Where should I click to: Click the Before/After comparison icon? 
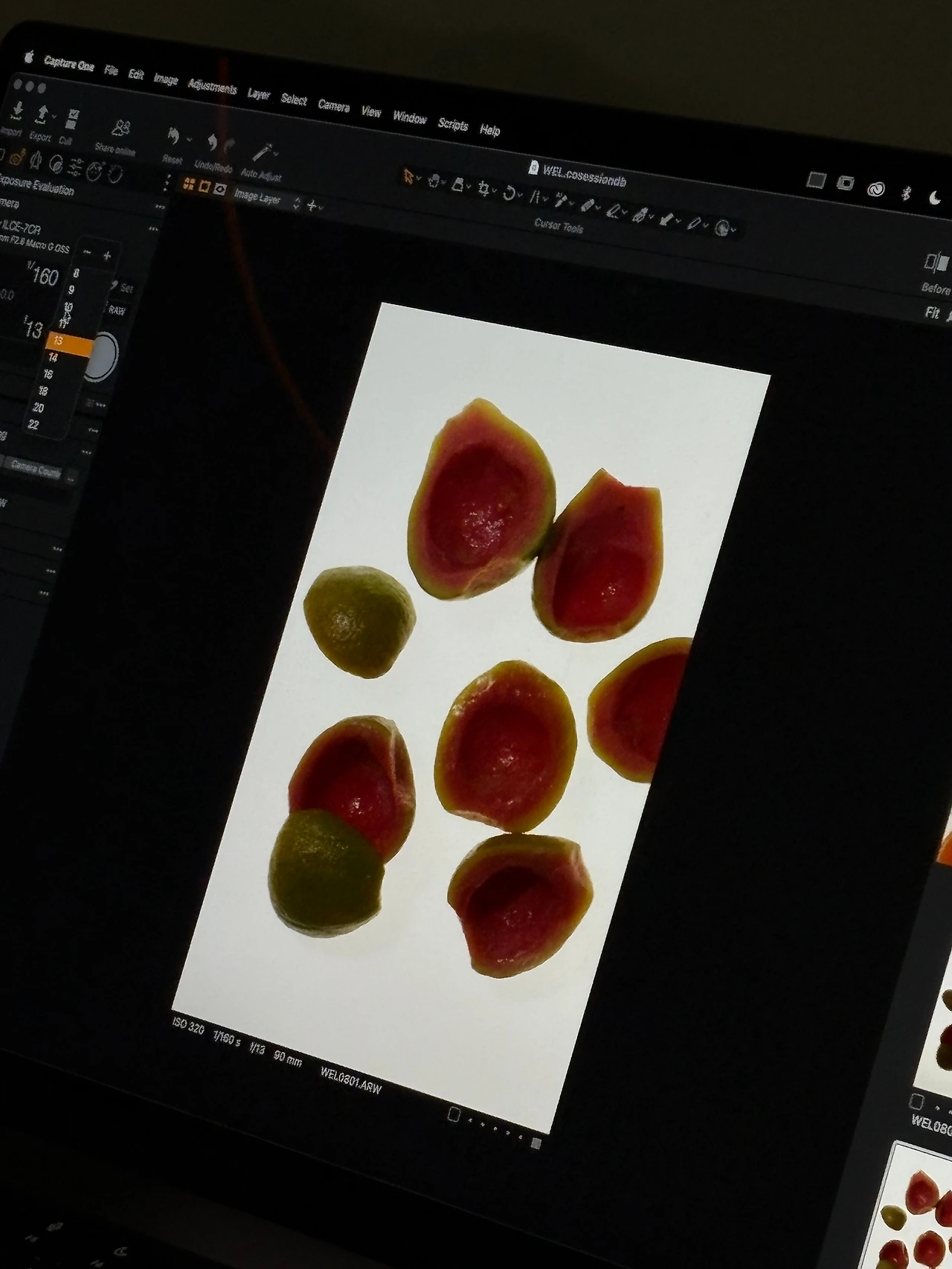point(936,262)
